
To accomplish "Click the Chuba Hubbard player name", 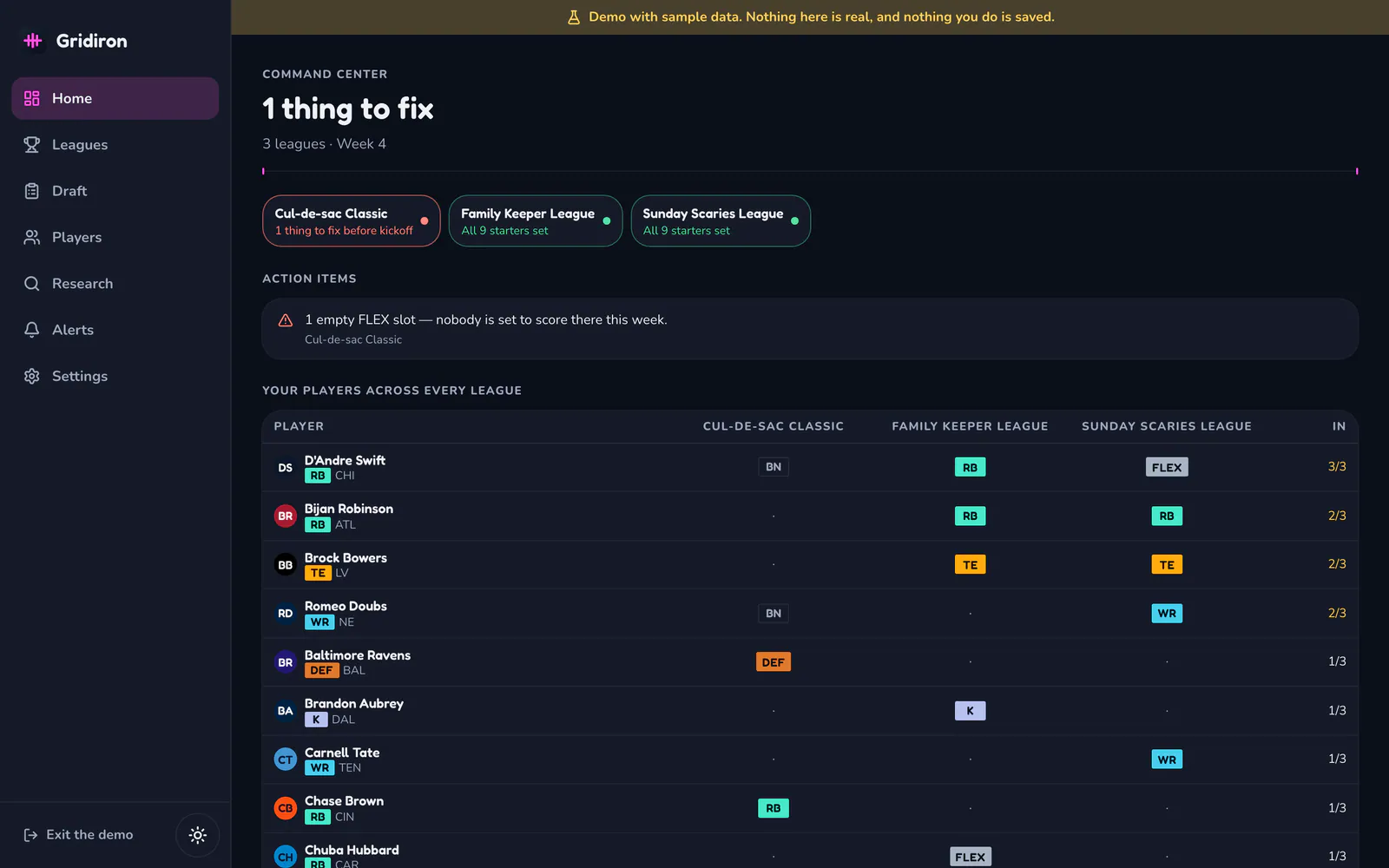I will (x=352, y=850).
